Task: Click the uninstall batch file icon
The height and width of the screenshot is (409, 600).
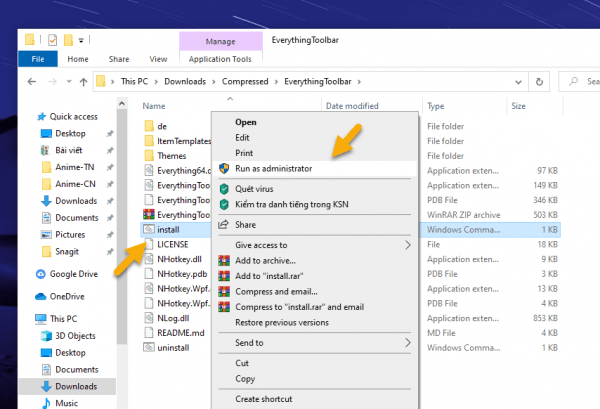Action: [x=149, y=347]
